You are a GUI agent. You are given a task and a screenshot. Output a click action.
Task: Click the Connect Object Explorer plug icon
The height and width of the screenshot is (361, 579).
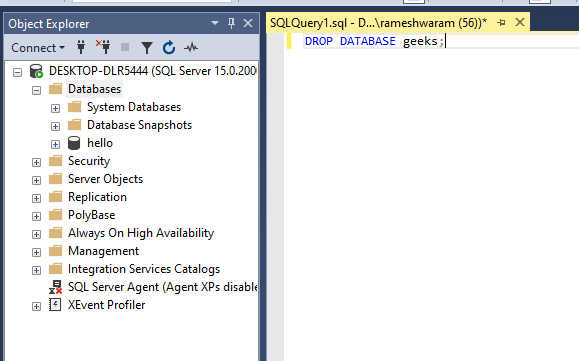[x=81, y=47]
